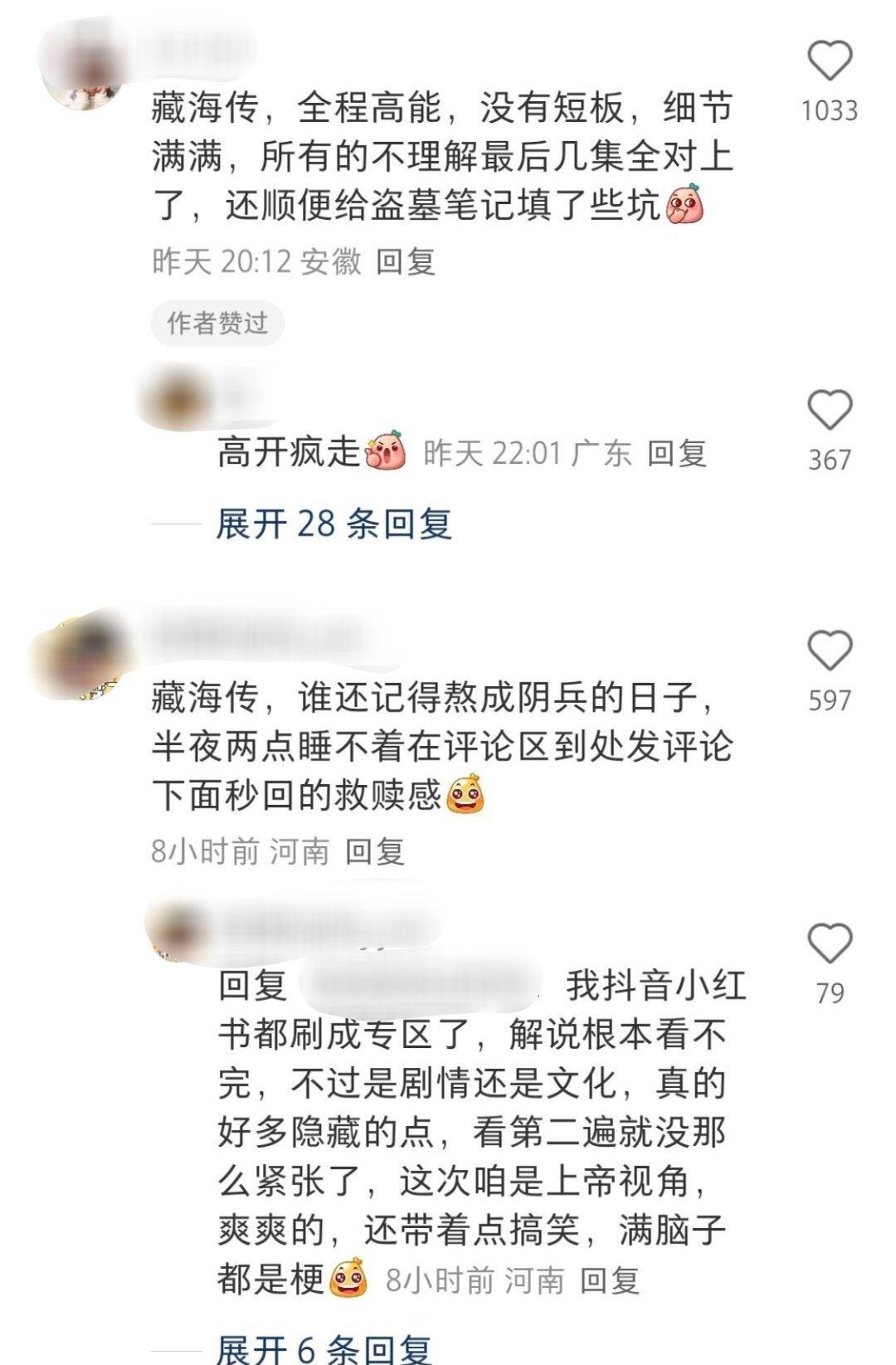
Task: Reply to the 广东 commenter's 高开疯走 comment
Action: (676, 453)
